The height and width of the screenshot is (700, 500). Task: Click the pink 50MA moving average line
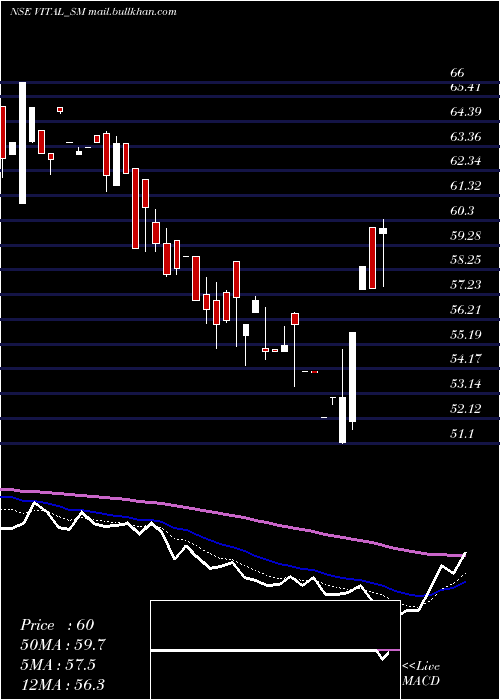(x=232, y=516)
